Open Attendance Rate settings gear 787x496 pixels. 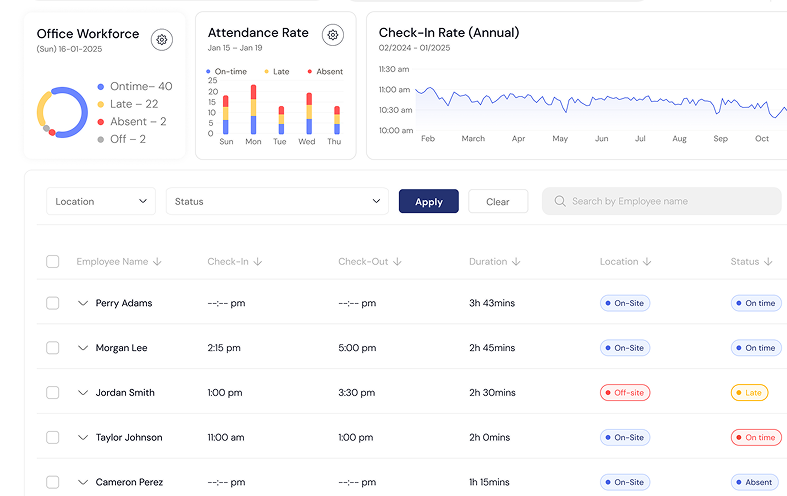(333, 35)
